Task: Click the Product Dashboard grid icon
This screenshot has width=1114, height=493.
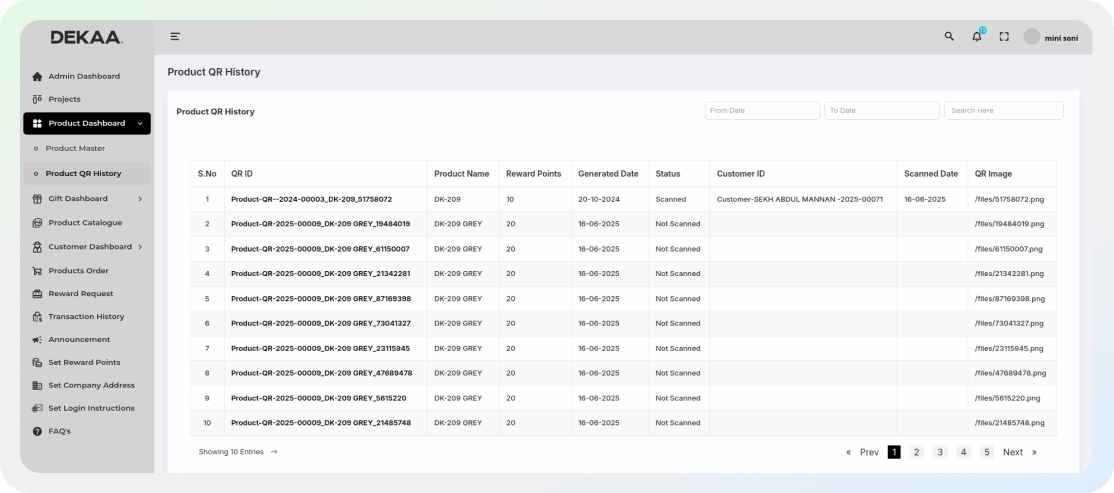Action: 38,124
